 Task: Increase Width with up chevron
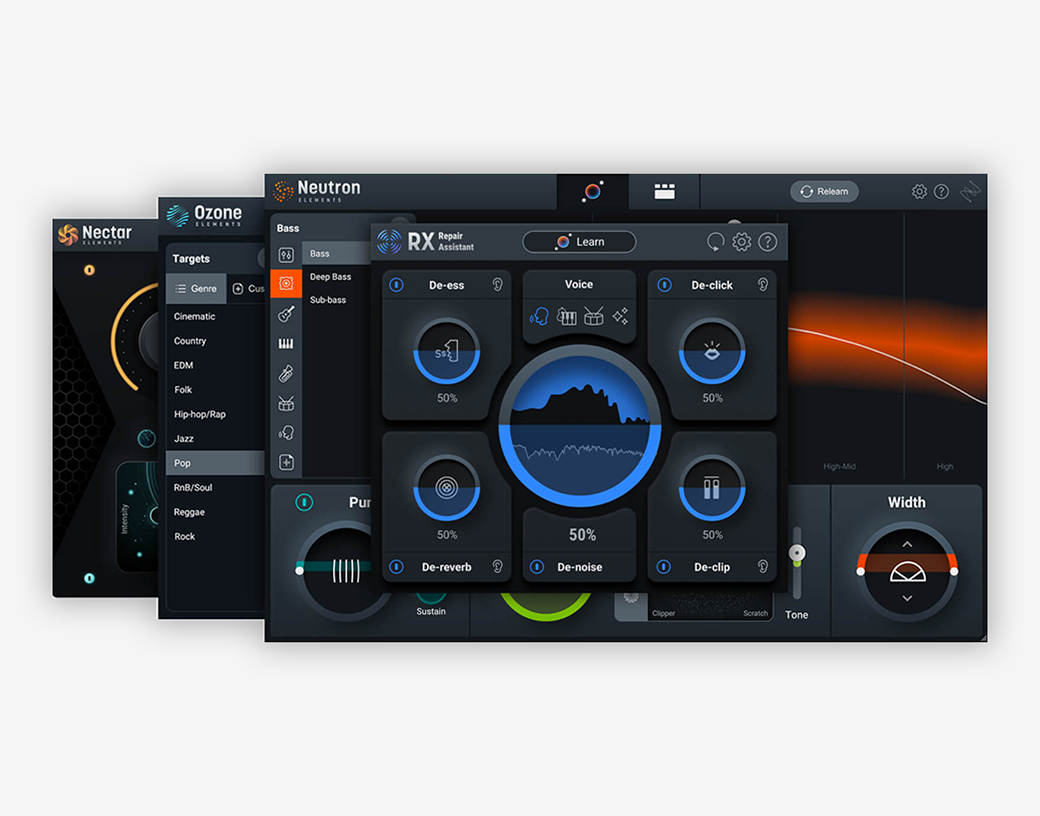tap(907, 545)
